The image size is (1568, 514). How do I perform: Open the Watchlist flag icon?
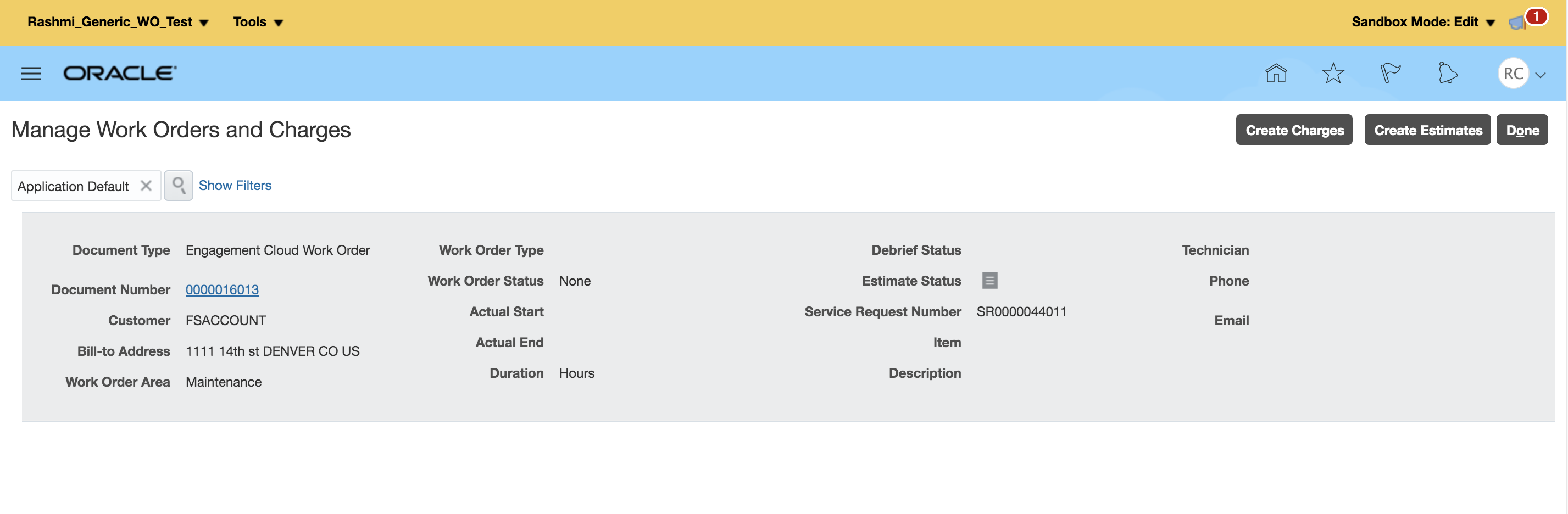[x=1390, y=74]
